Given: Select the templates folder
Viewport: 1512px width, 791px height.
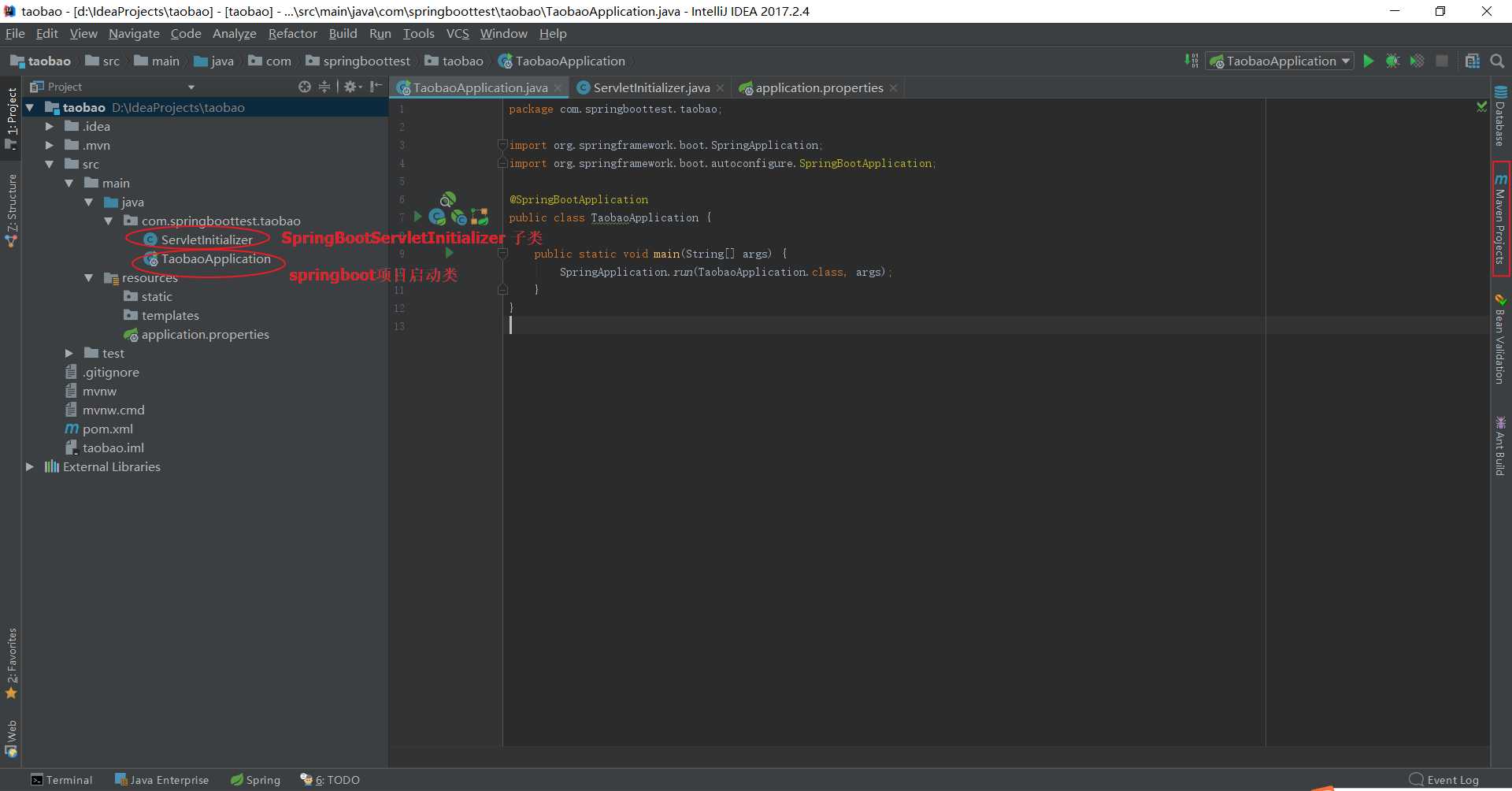Looking at the screenshot, I should [162, 315].
